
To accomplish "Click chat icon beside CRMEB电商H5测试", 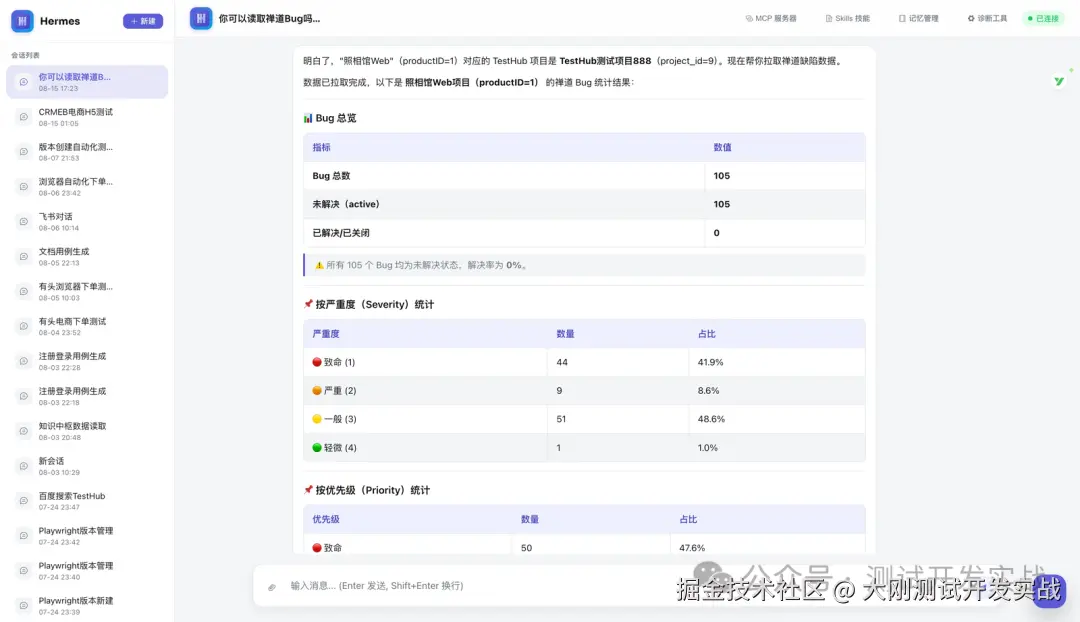I will click(23, 117).
